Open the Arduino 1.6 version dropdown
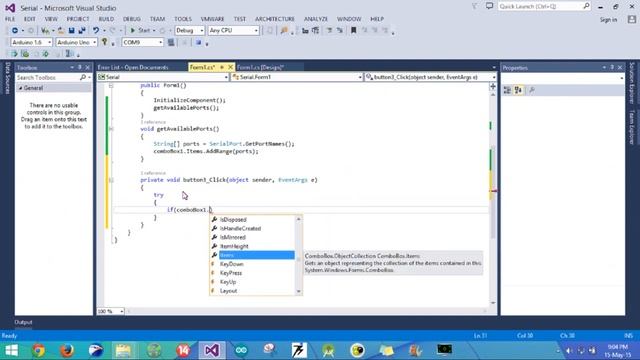Image resolution: width=640 pixels, height=360 pixels. click(31, 42)
